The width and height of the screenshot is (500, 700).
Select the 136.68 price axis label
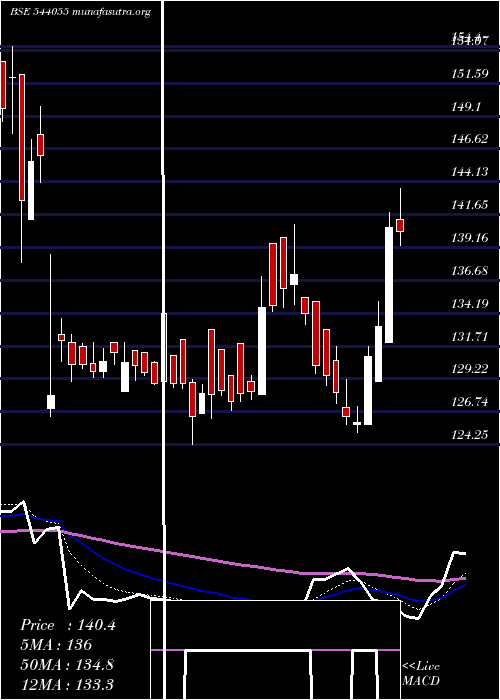click(470, 271)
